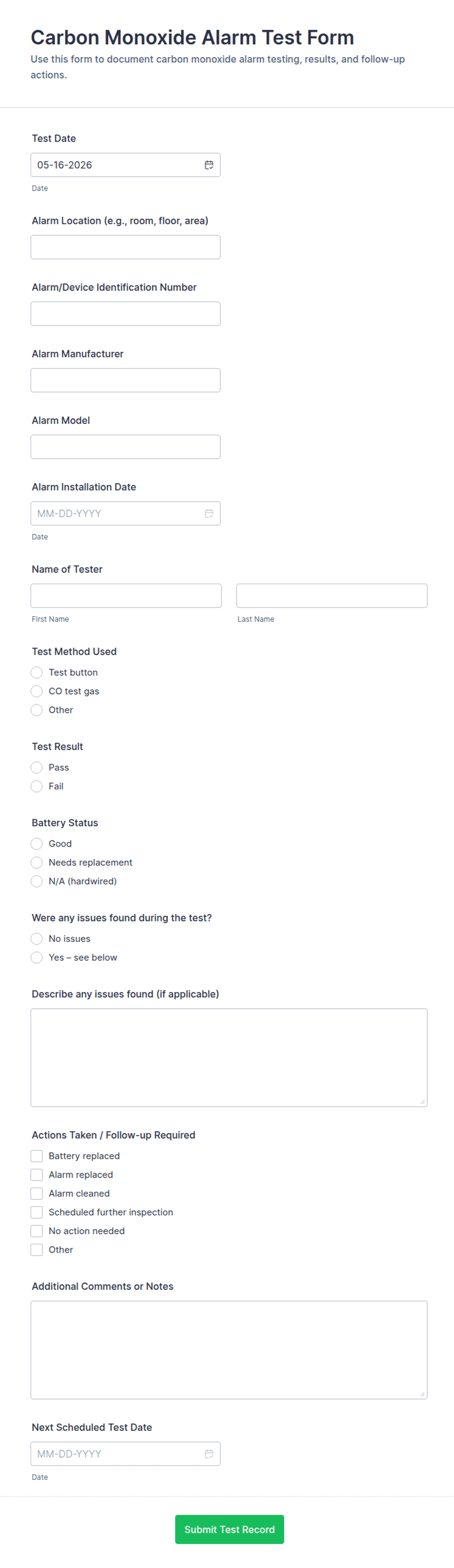Focus the Describe any issues found textarea
The height and width of the screenshot is (1568, 454).
(229, 1058)
